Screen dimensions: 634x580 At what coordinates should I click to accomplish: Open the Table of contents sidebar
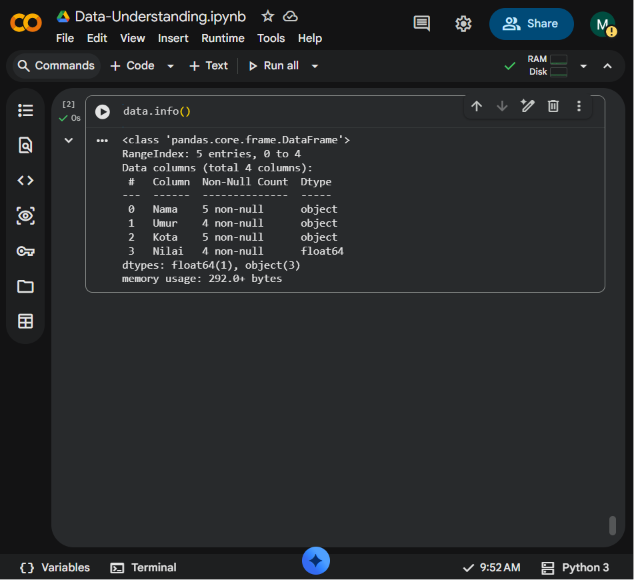click(25, 110)
